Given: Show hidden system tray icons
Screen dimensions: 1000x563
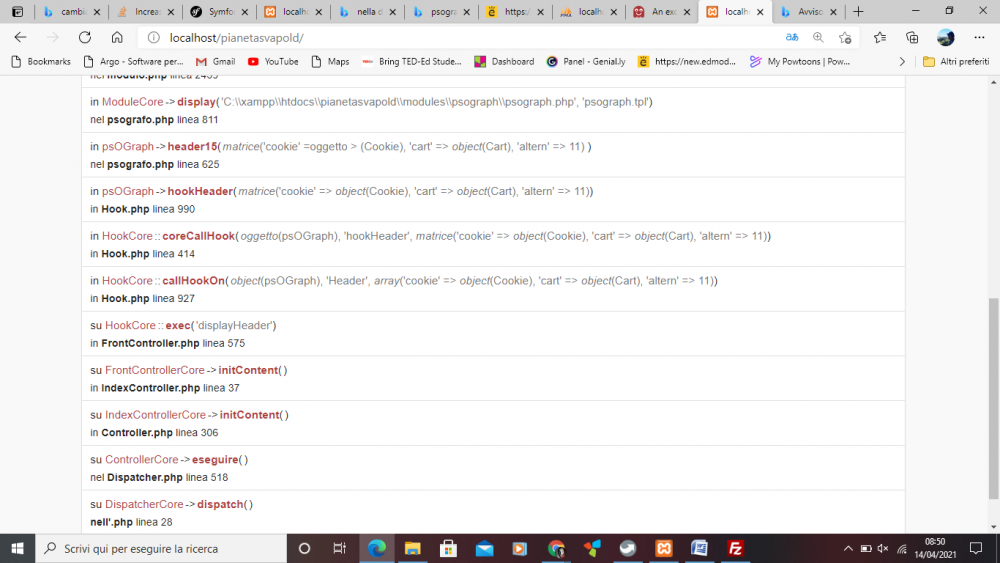Looking at the screenshot, I should (848, 548).
